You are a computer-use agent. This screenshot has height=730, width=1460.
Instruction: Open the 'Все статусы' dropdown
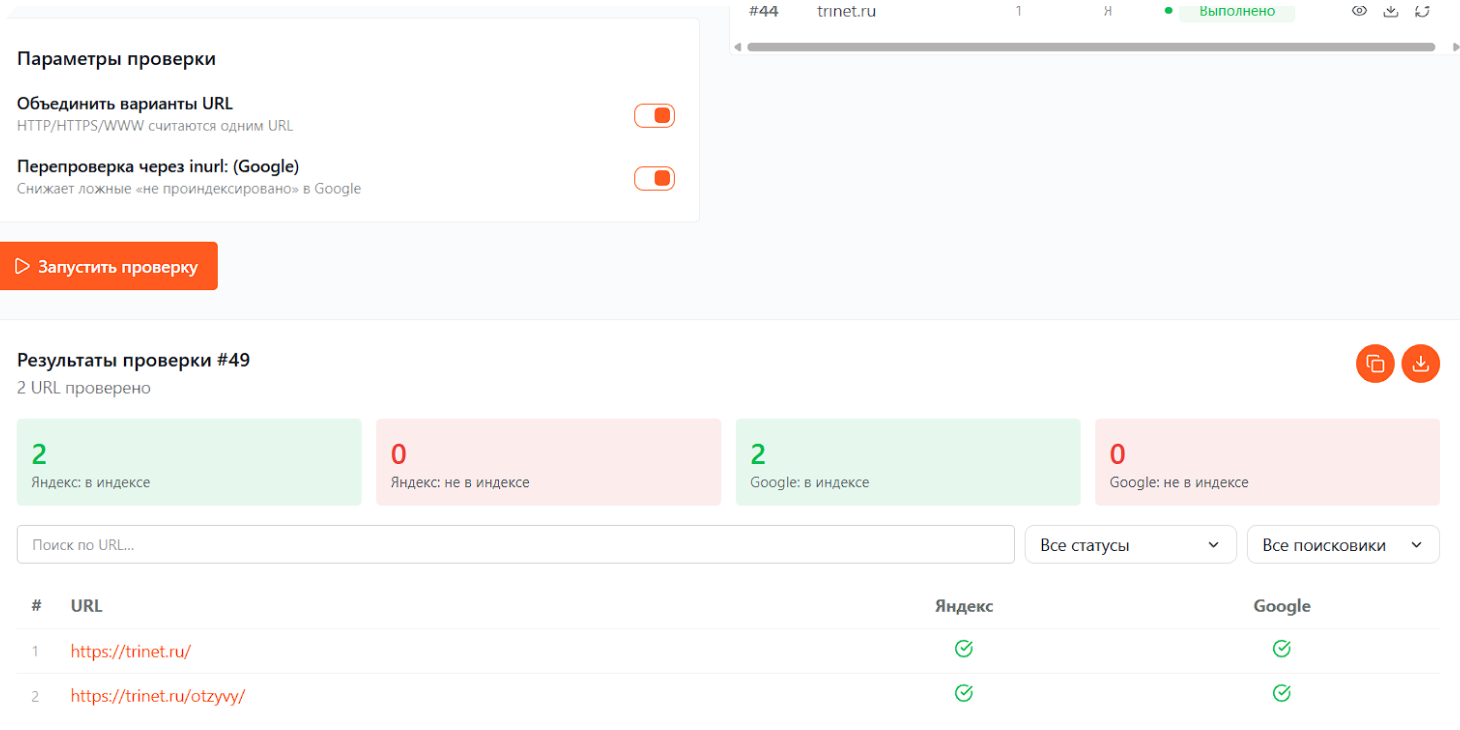pos(1131,545)
